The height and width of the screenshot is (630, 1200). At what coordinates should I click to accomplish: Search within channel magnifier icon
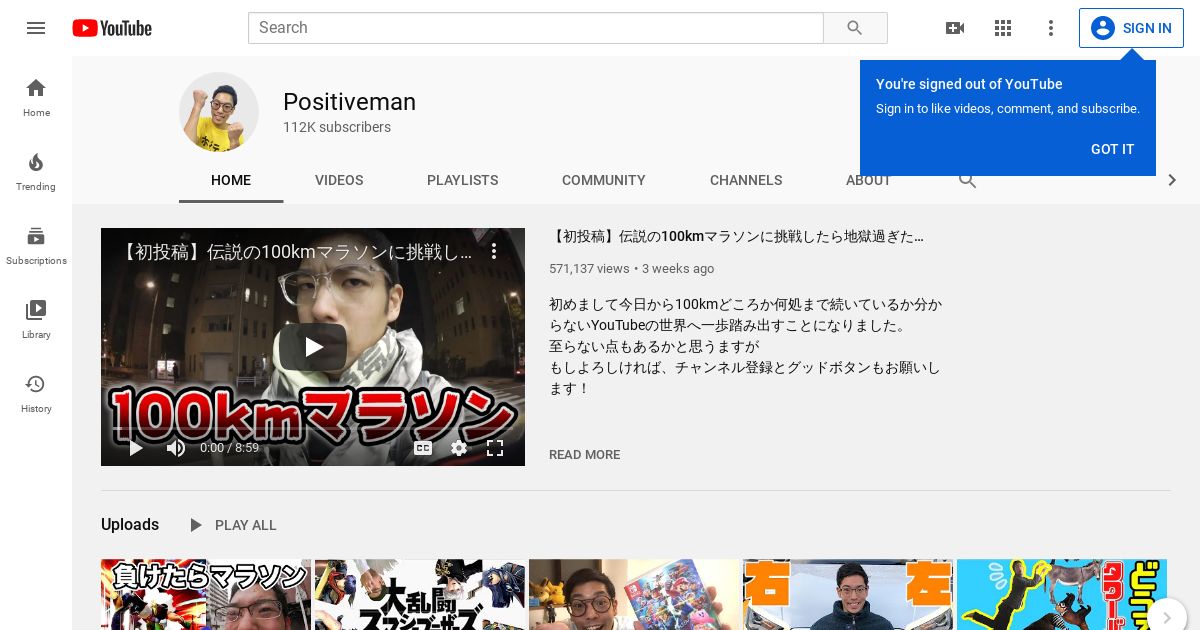point(967,180)
